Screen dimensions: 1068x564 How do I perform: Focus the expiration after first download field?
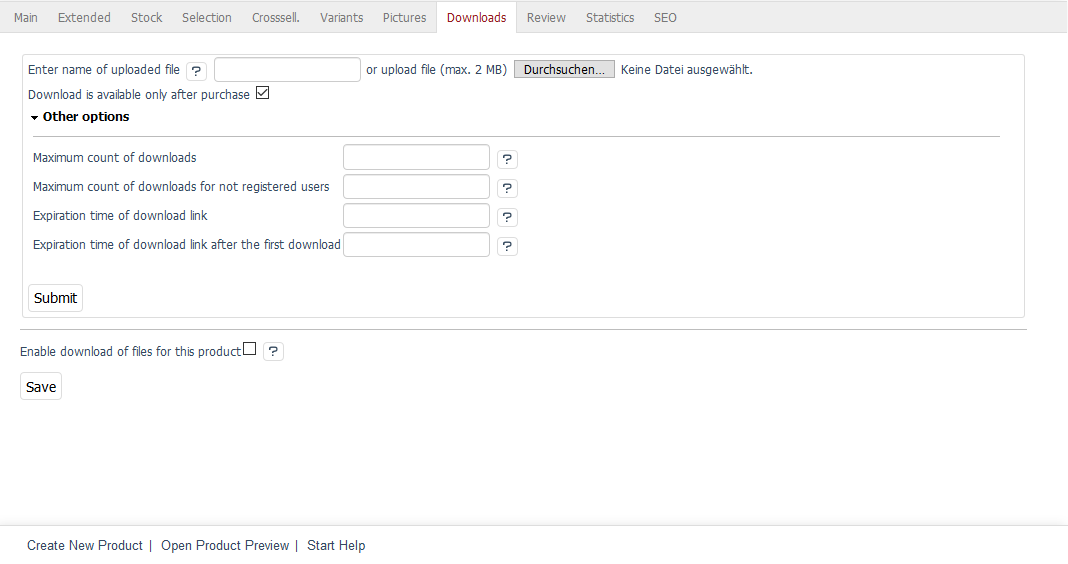click(x=416, y=245)
